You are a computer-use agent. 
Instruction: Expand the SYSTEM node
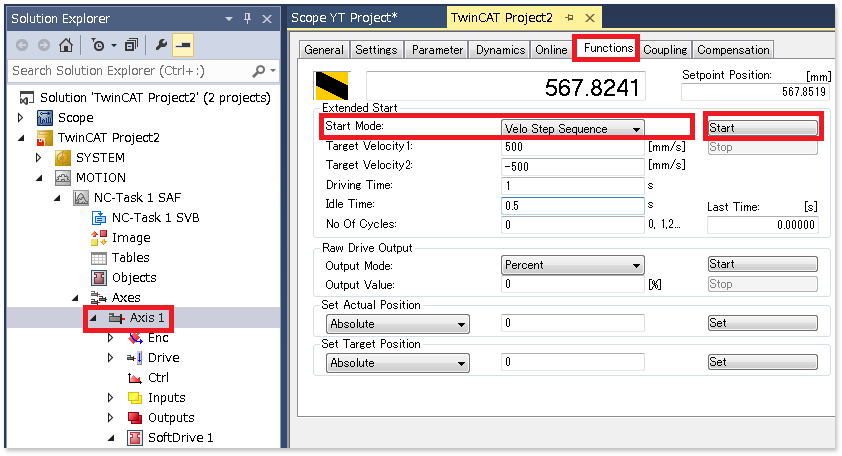(39, 158)
